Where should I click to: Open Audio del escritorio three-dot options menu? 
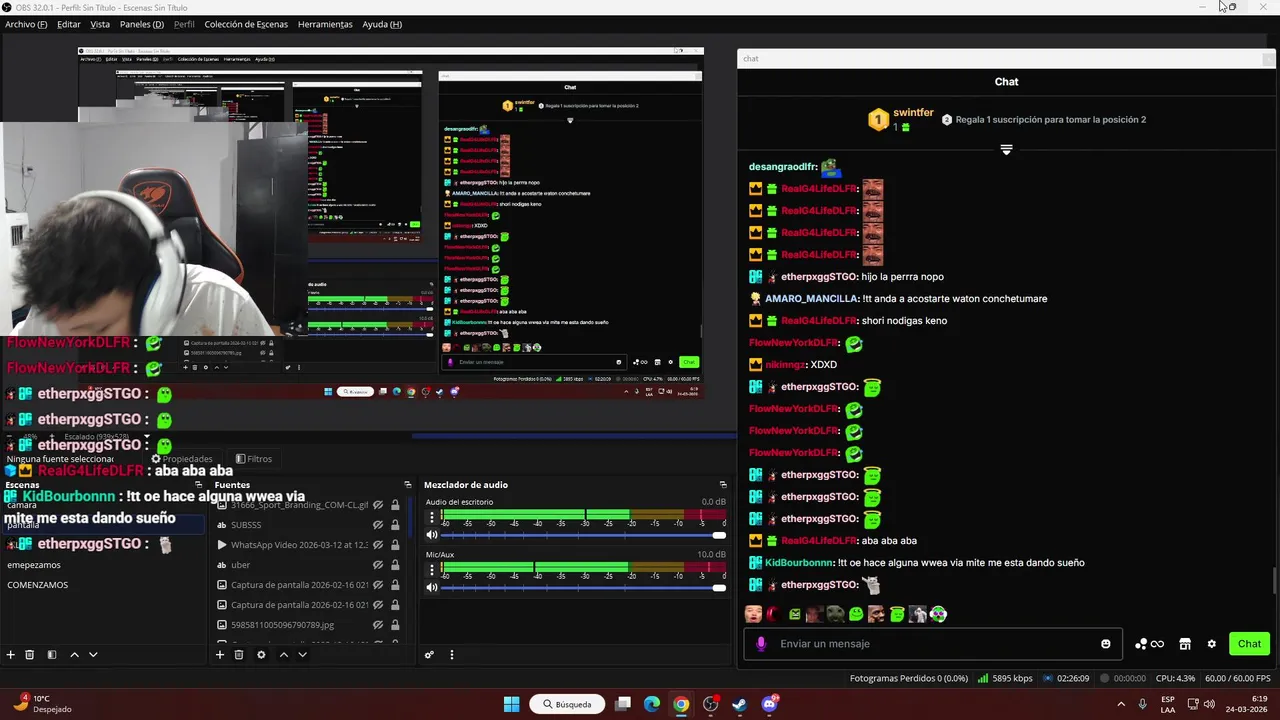click(x=432, y=517)
